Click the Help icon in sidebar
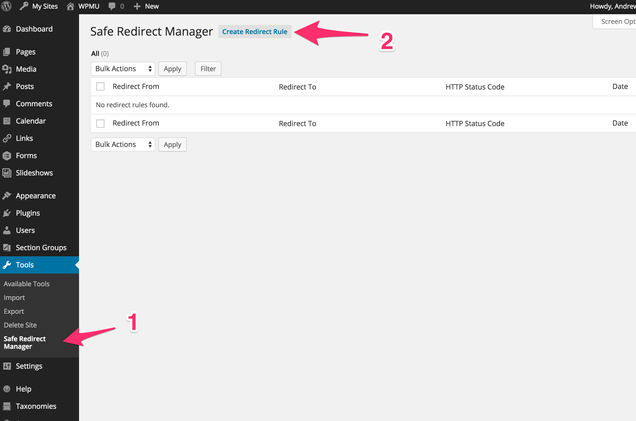The height and width of the screenshot is (421, 636). click(x=6, y=389)
